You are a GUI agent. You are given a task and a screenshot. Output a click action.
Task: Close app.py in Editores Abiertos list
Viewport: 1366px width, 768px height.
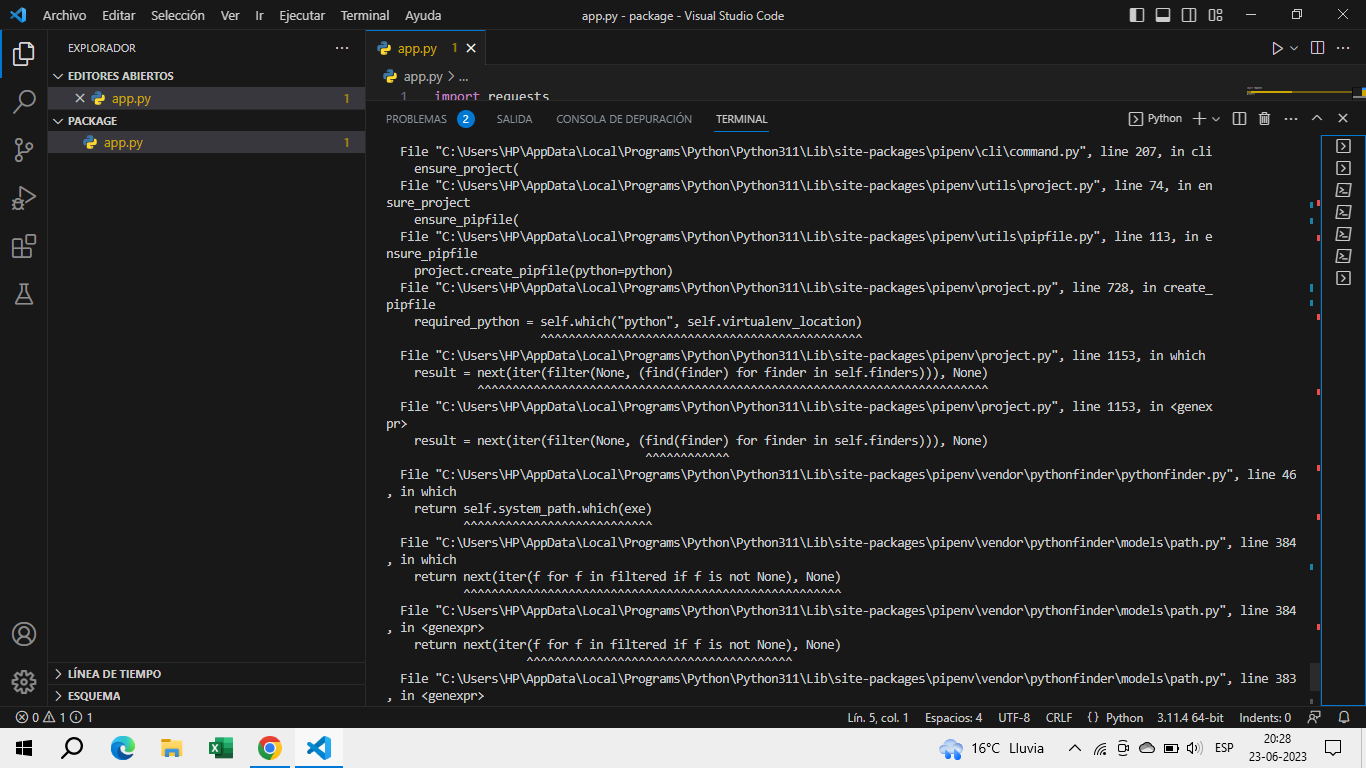(80, 98)
